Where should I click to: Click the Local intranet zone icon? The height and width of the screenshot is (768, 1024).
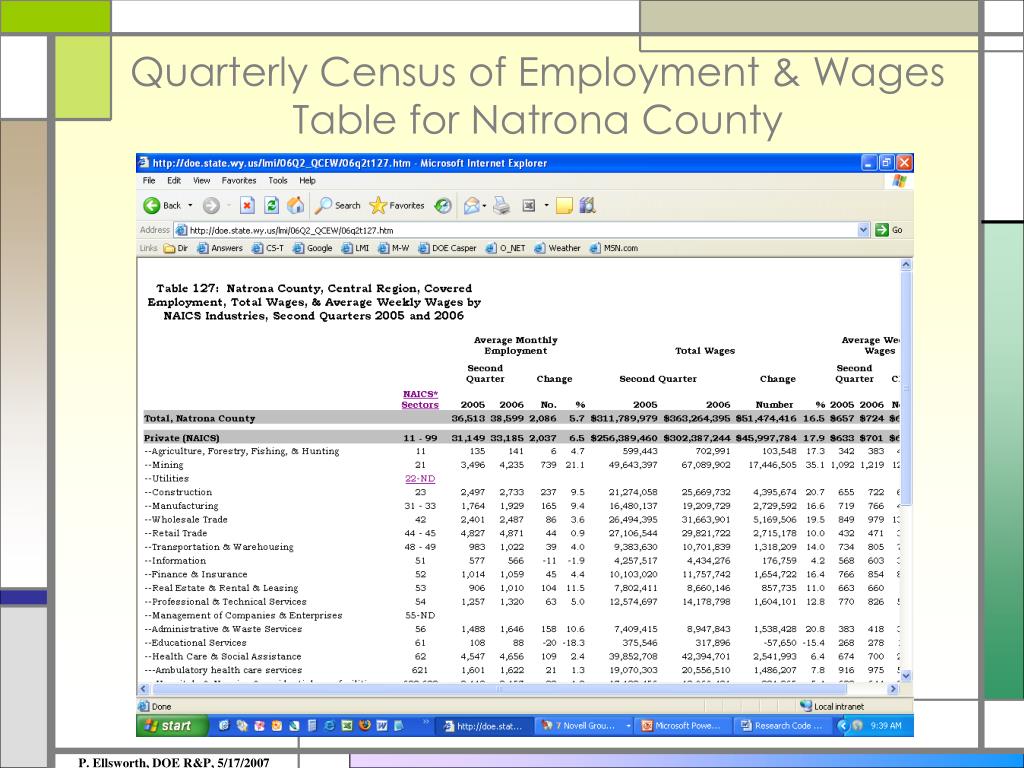[x=806, y=706]
